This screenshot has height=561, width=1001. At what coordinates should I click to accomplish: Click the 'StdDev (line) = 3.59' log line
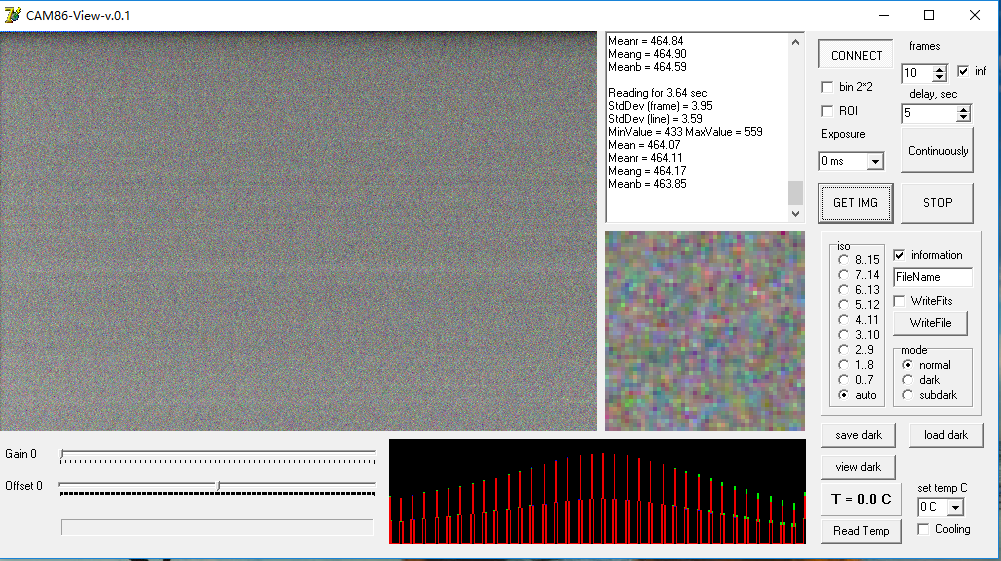655,119
